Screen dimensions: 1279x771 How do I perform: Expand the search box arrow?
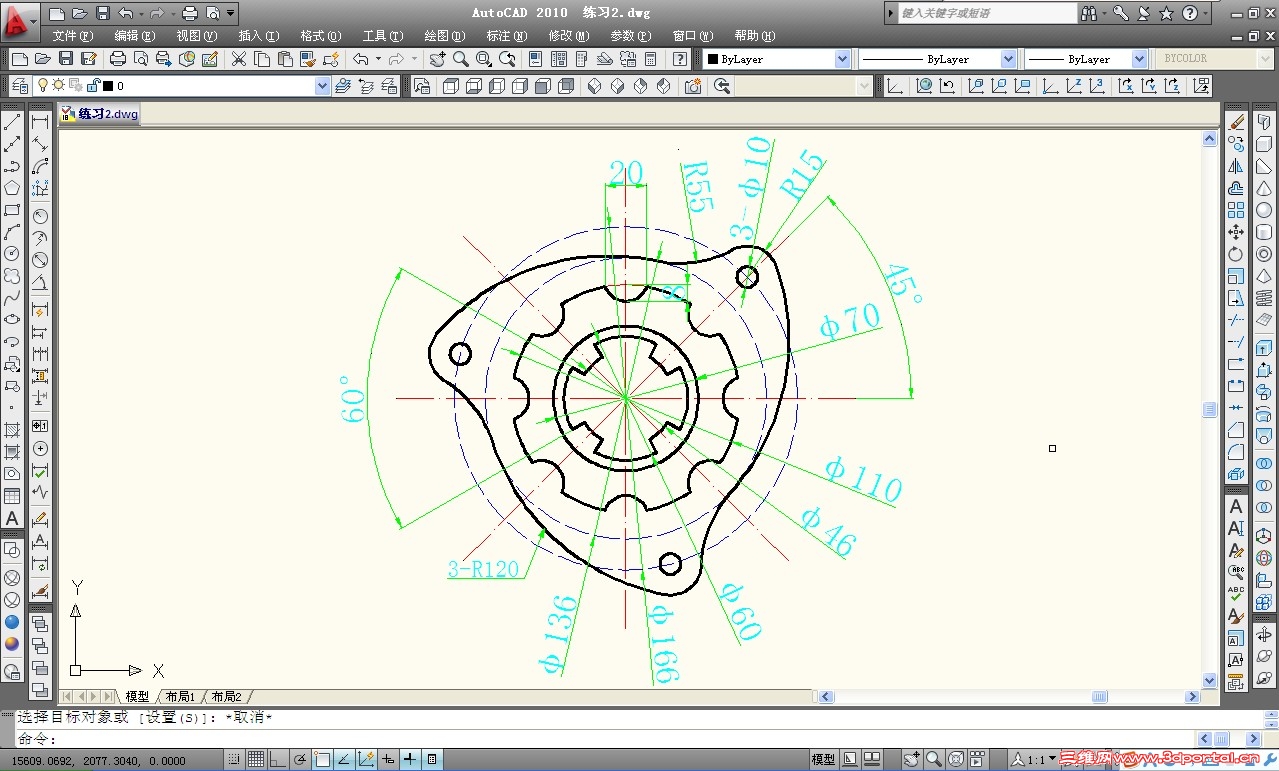click(x=890, y=13)
